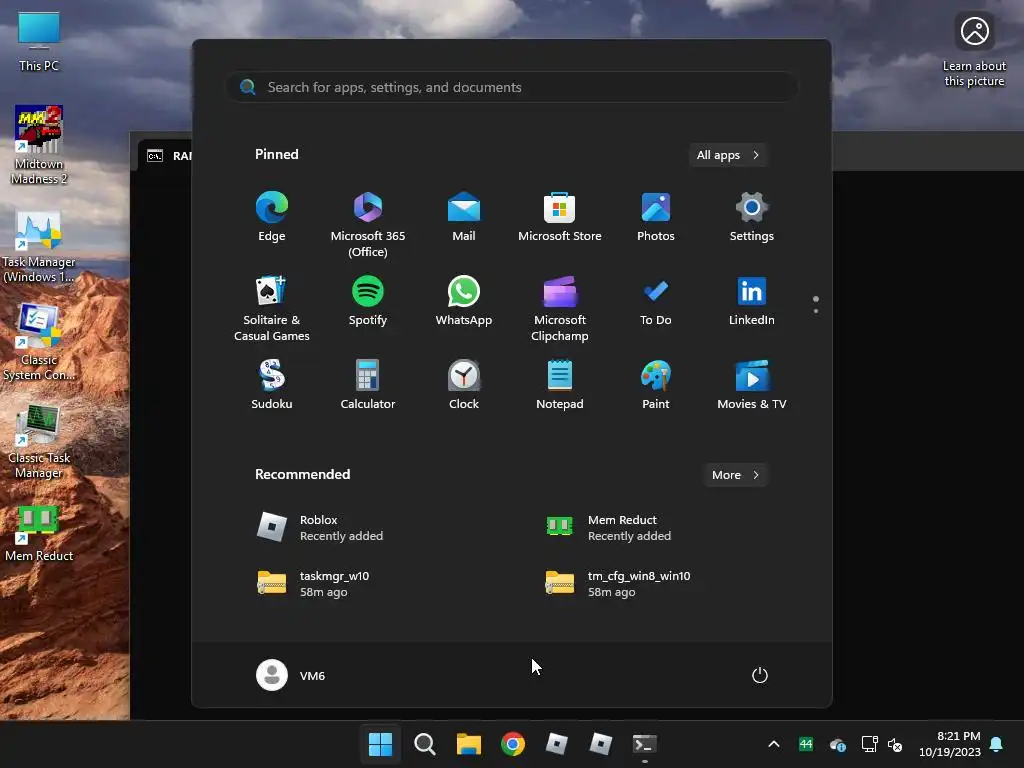Screen dimensions: 1024x768
Task: Launch Spotify from Start menu
Action: (368, 301)
